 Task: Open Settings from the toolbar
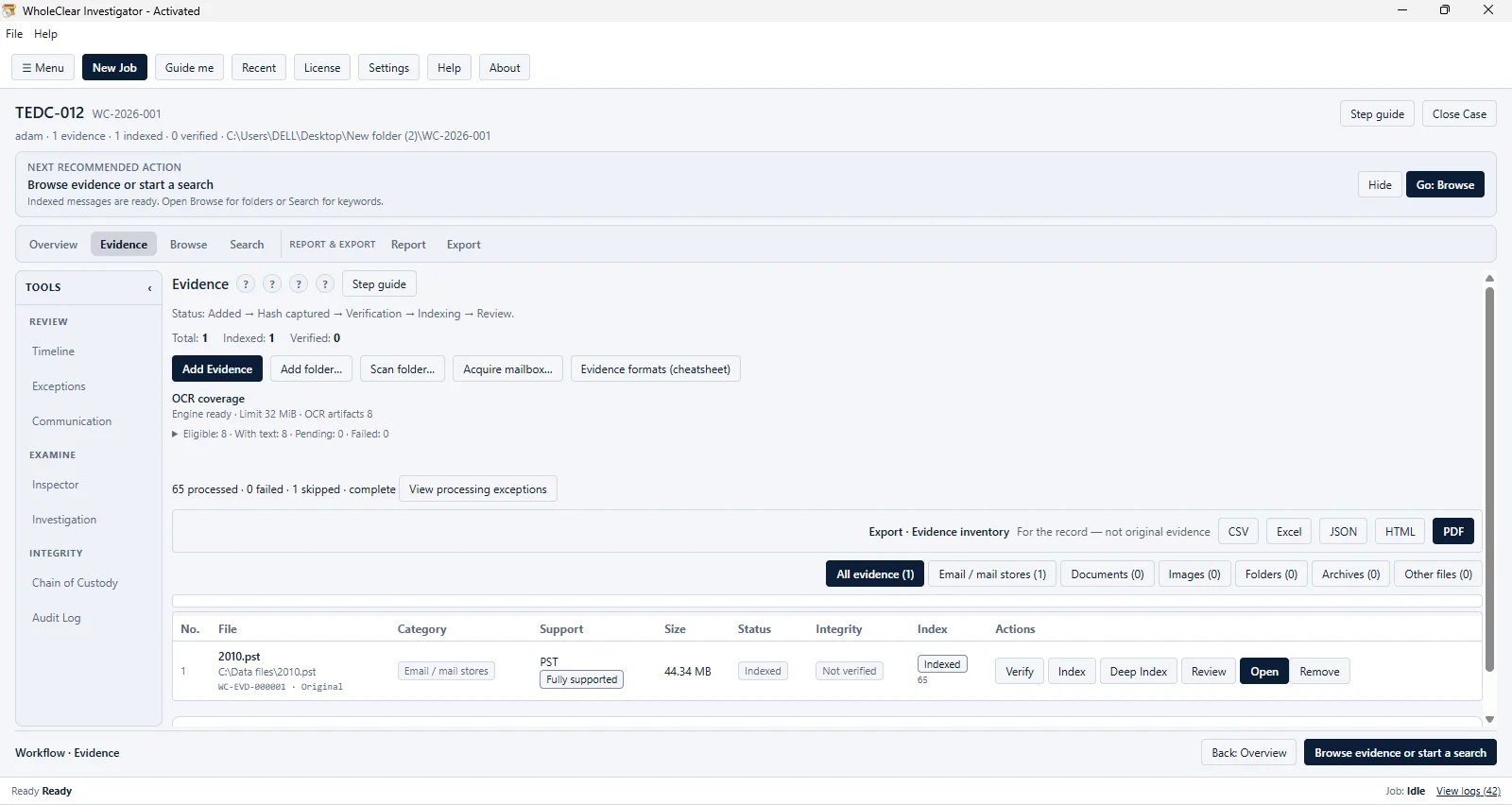[388, 68]
